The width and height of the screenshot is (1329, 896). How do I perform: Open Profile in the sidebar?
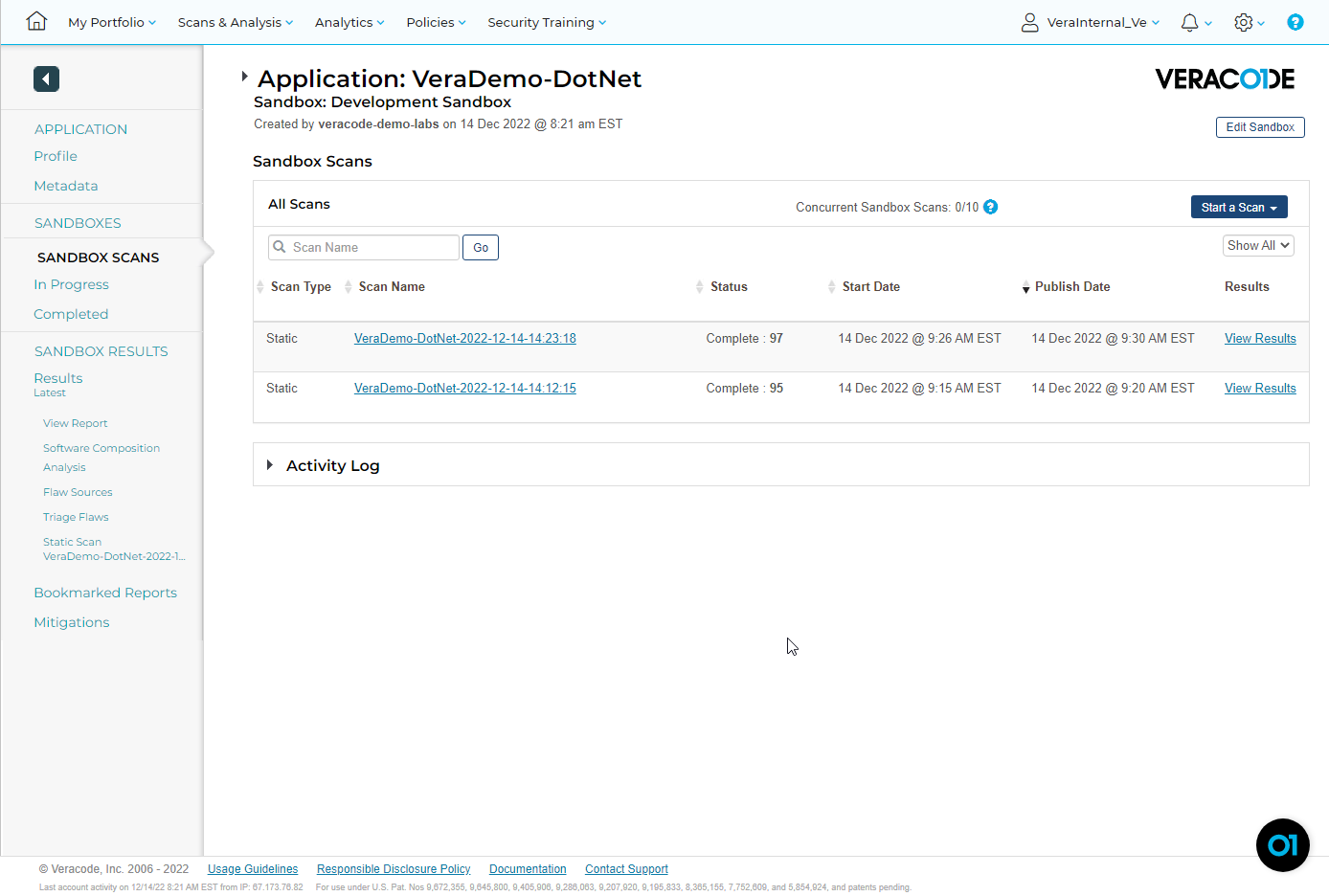click(56, 156)
